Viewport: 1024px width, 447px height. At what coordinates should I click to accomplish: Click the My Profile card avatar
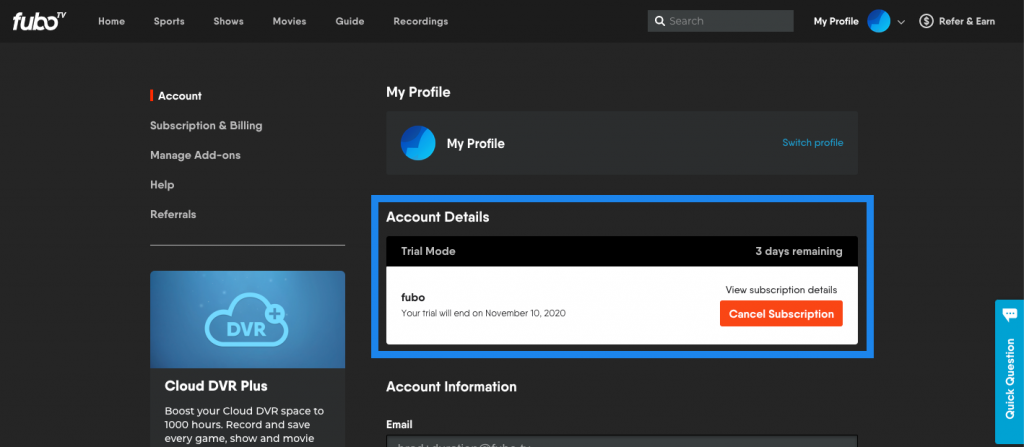[418, 143]
